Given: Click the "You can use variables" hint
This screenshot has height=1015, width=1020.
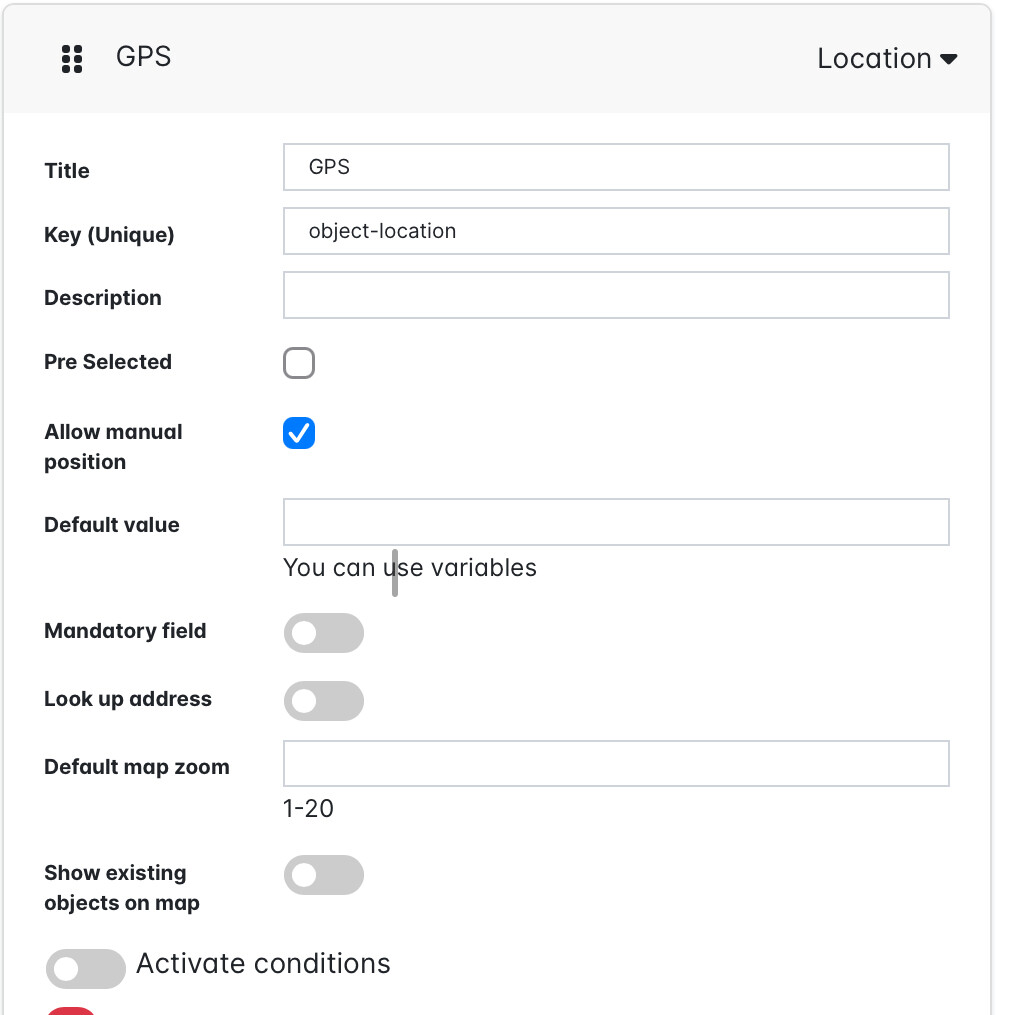Looking at the screenshot, I should (x=410, y=568).
